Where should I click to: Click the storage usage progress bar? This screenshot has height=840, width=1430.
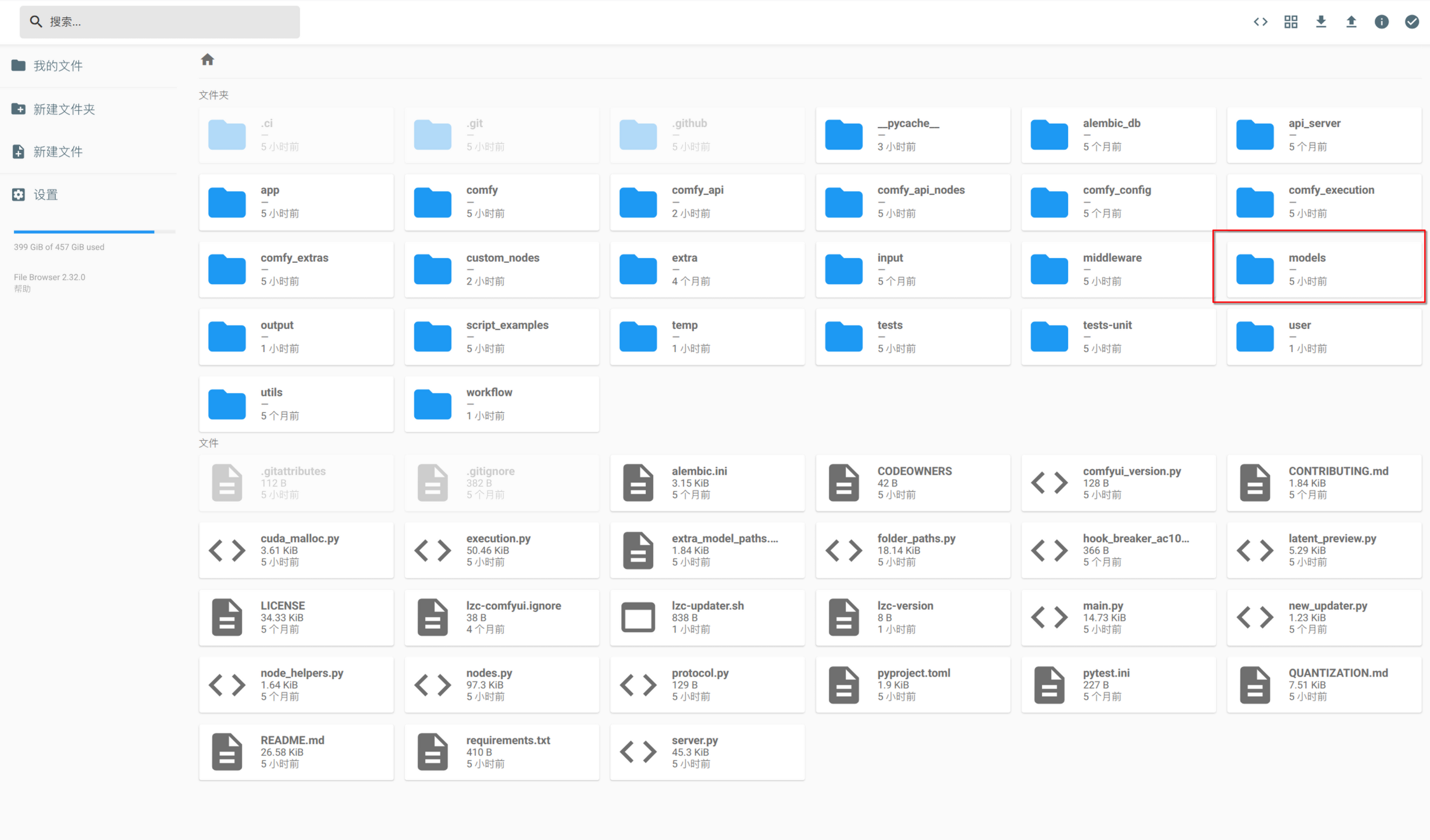[x=94, y=232]
